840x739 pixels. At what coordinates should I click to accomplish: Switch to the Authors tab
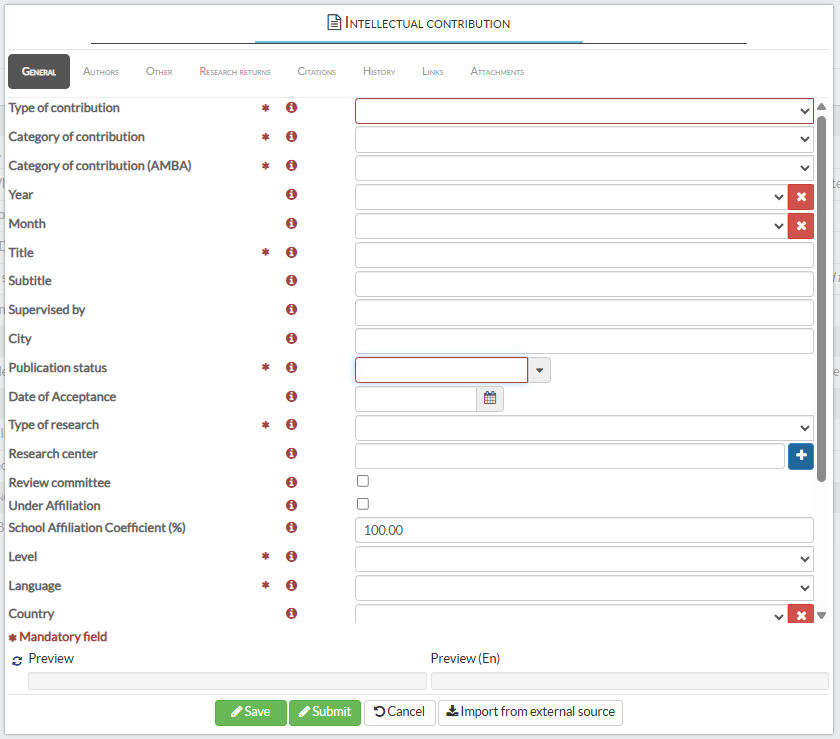tap(101, 72)
